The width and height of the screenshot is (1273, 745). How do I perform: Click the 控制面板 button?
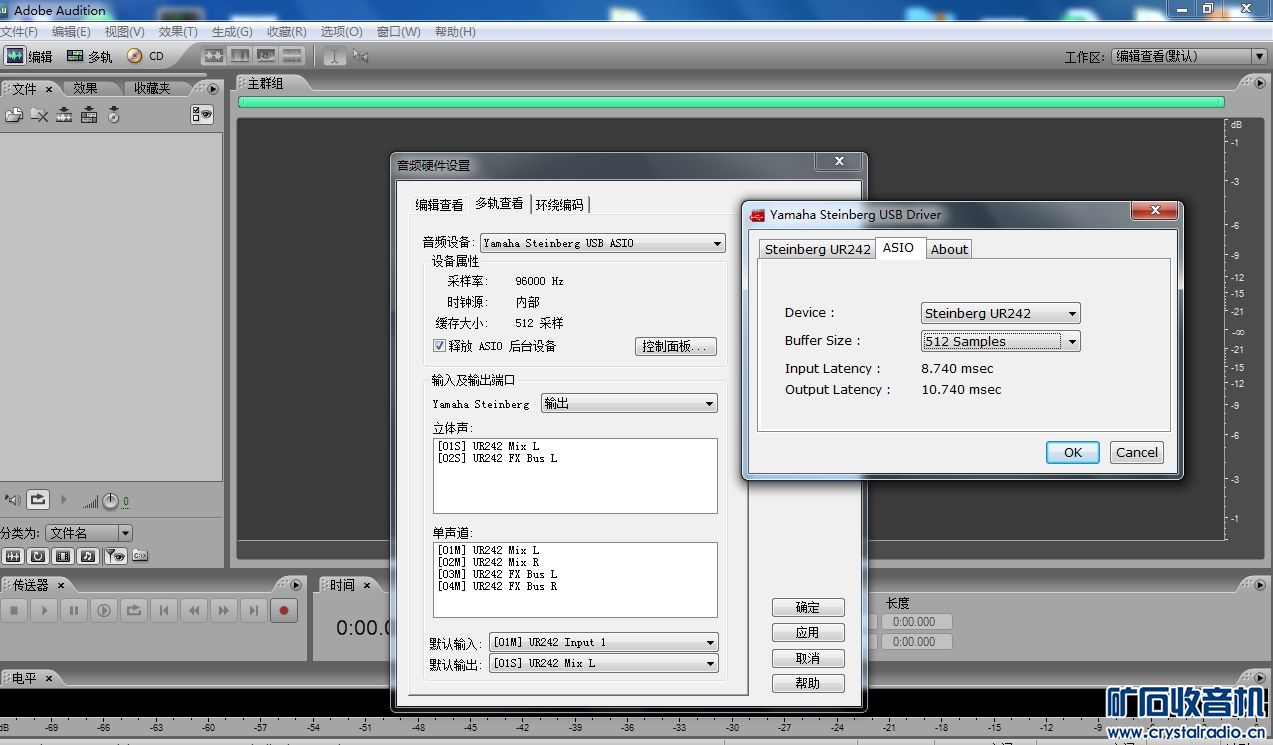coord(676,346)
